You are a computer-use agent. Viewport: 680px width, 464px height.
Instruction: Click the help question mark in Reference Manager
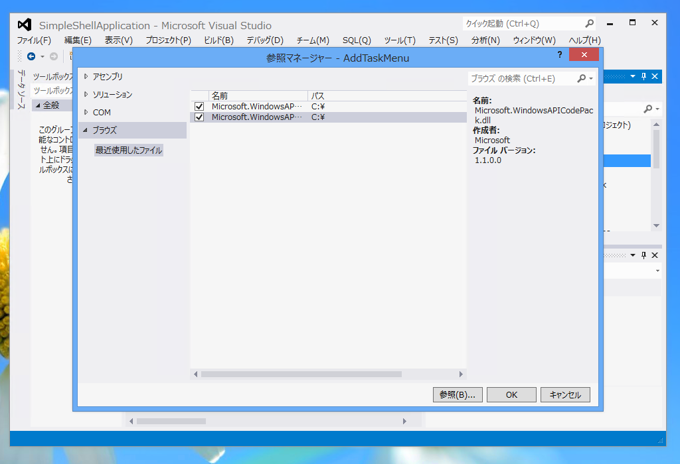pyautogui.click(x=559, y=55)
